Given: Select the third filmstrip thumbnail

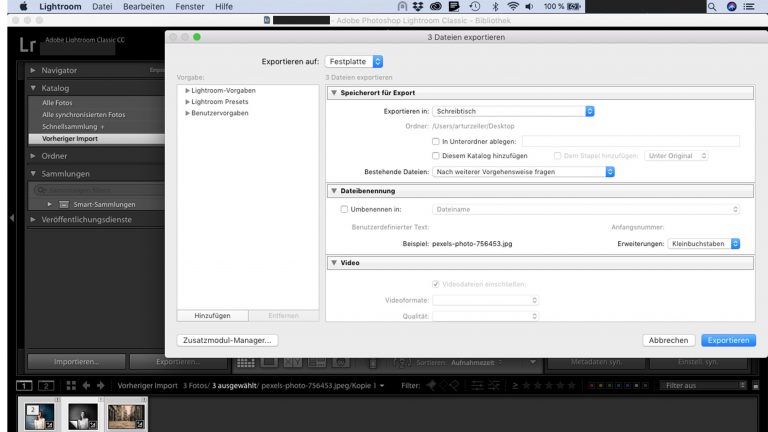Looking at the screenshot, I should click(124, 414).
